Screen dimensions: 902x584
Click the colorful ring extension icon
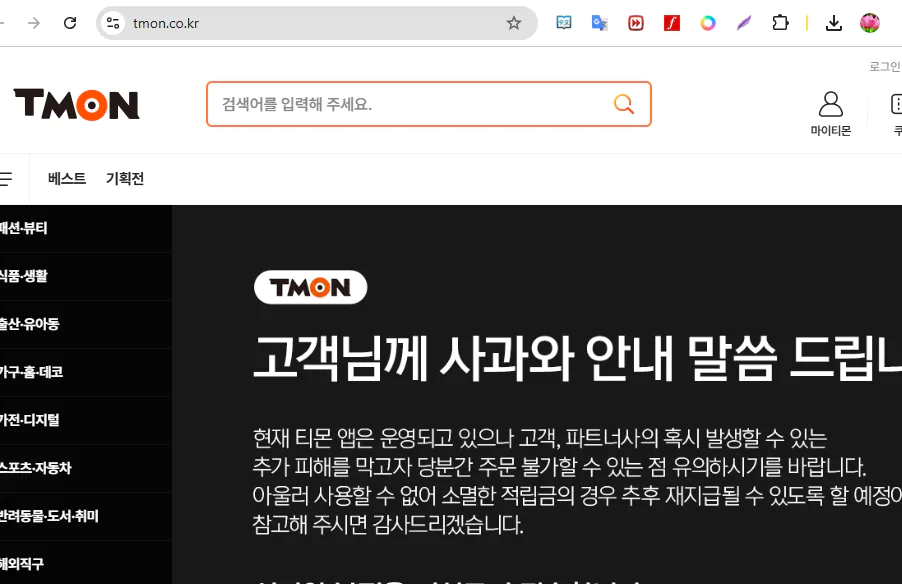pyautogui.click(x=708, y=23)
